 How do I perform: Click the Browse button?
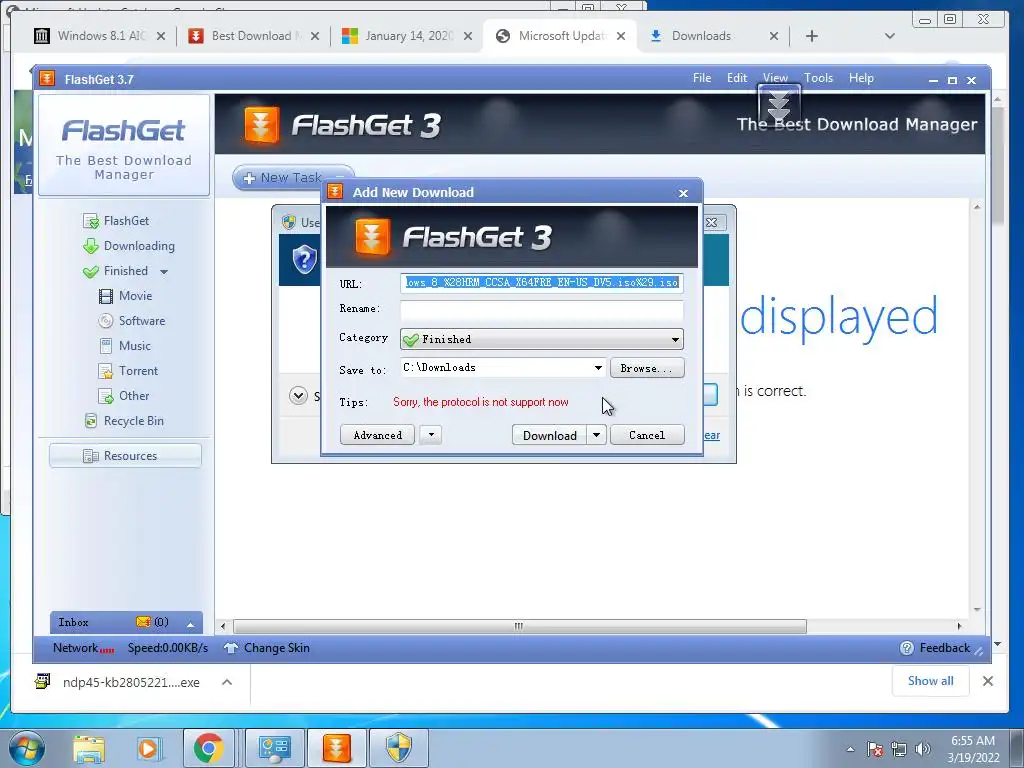point(647,368)
